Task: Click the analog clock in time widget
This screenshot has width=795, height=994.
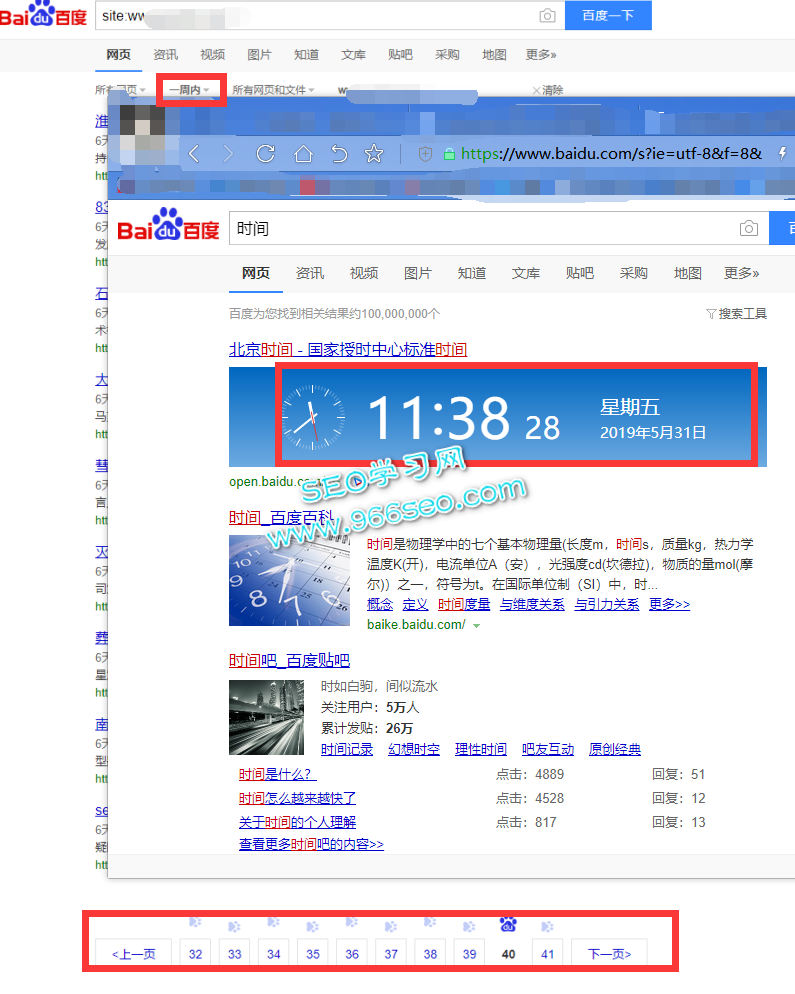Action: (313, 417)
